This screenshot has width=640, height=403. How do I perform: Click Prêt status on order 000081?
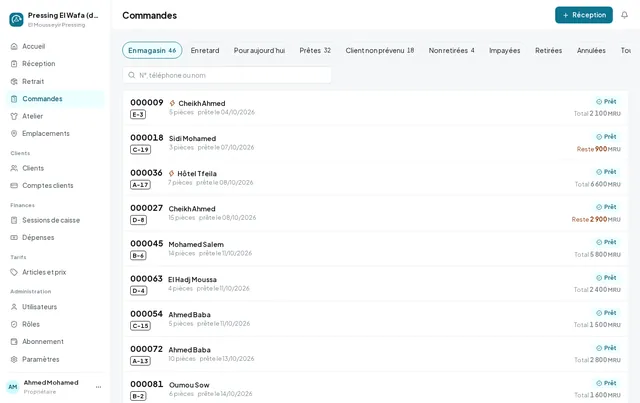[x=606, y=383]
